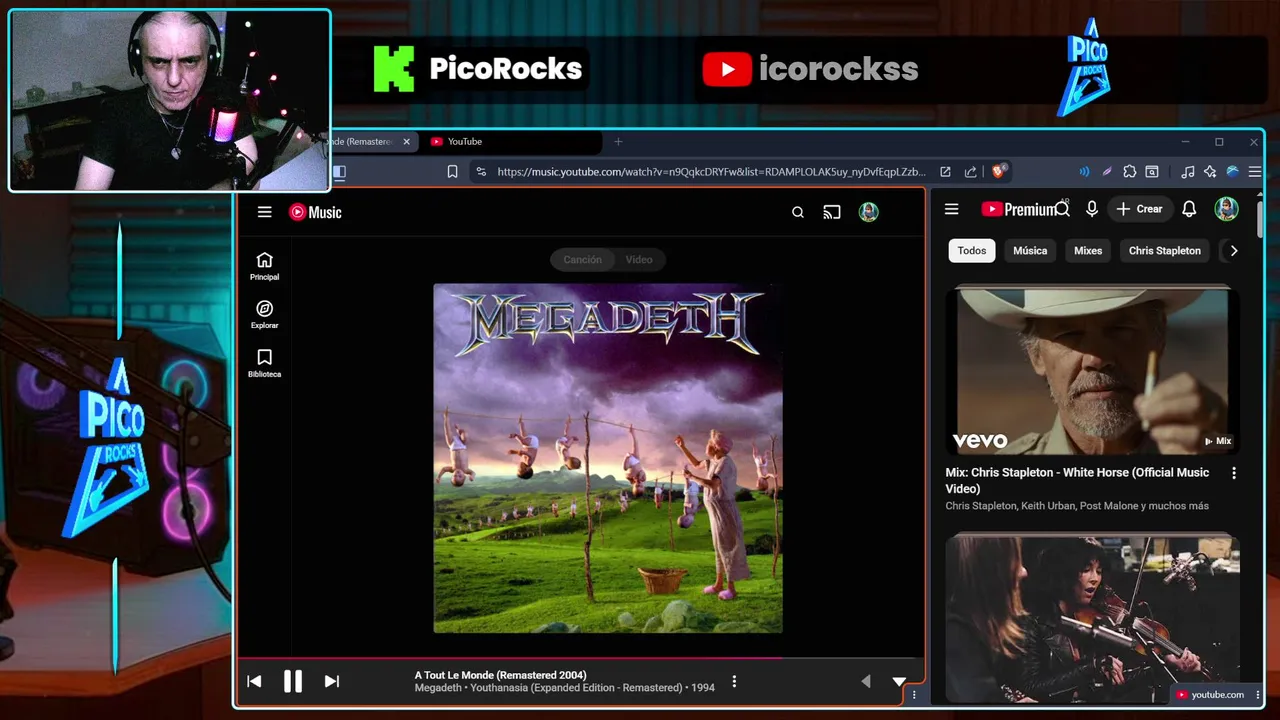
Task: Open the YouTube Music hamburger menu
Action: click(264, 212)
